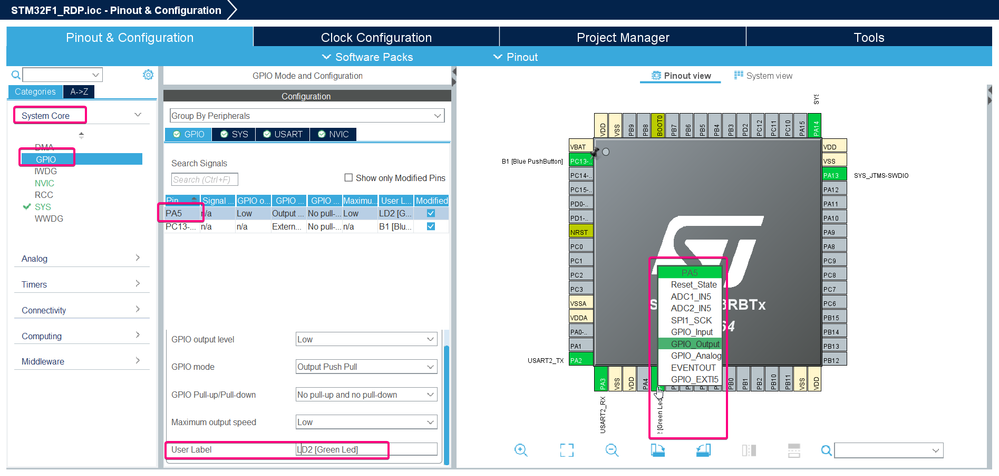Select WWDG in System Core list
This screenshot has height=476, width=999.
coord(48,219)
